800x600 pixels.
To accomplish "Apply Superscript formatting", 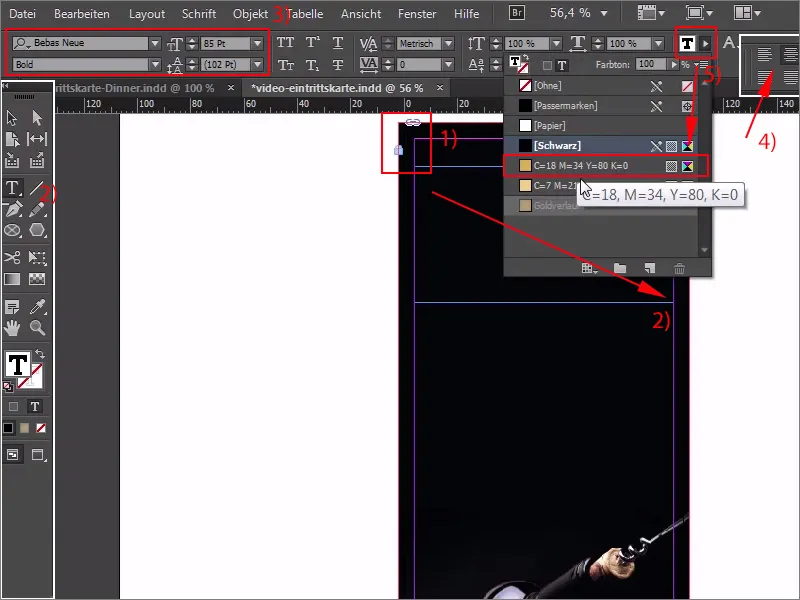I will coord(312,42).
